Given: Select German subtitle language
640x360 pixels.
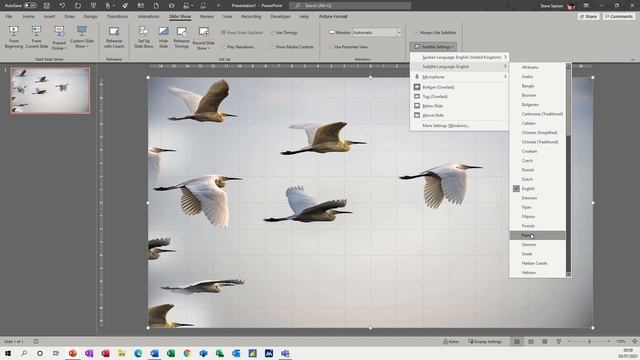Looking at the screenshot, I should (x=538, y=244).
